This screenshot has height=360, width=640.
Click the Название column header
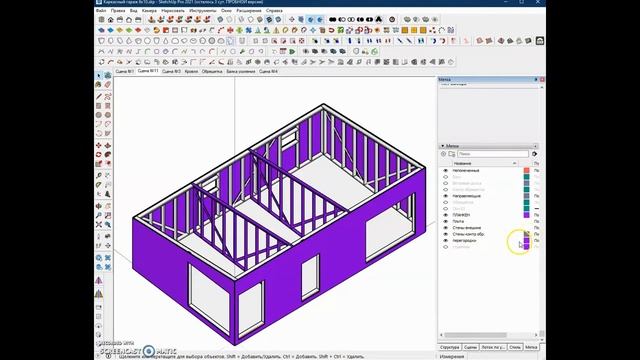pos(485,163)
